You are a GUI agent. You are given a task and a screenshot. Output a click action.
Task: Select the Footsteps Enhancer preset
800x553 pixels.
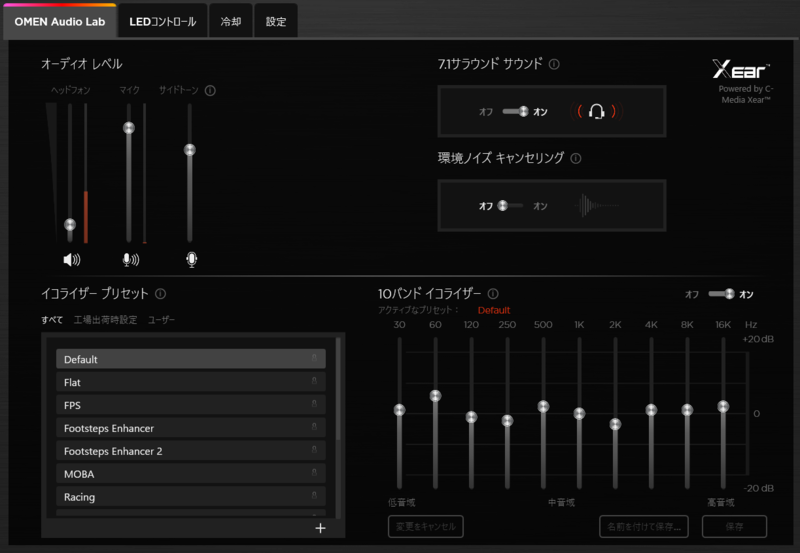[x=191, y=428]
